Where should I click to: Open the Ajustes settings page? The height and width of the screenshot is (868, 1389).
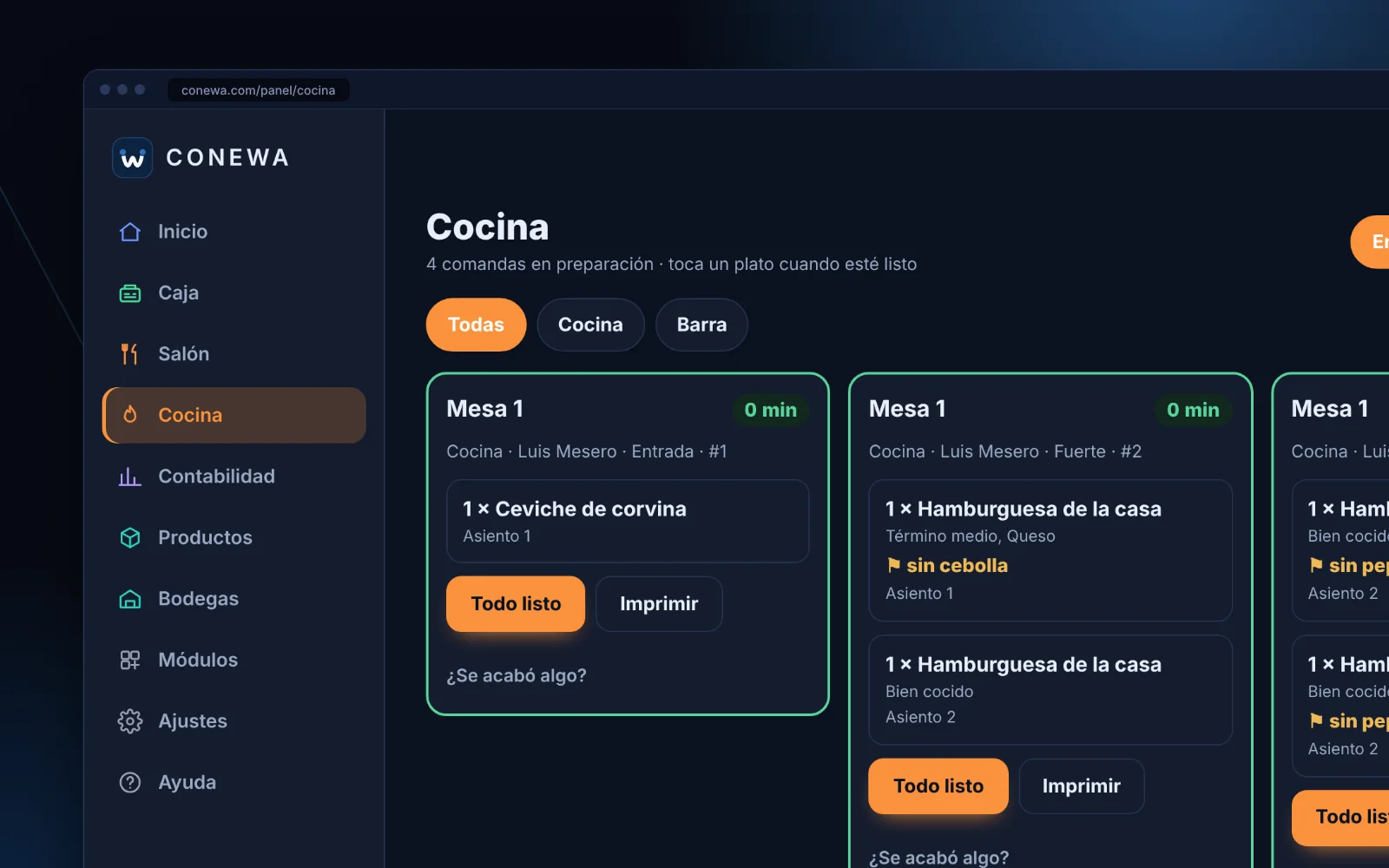[x=234, y=721]
